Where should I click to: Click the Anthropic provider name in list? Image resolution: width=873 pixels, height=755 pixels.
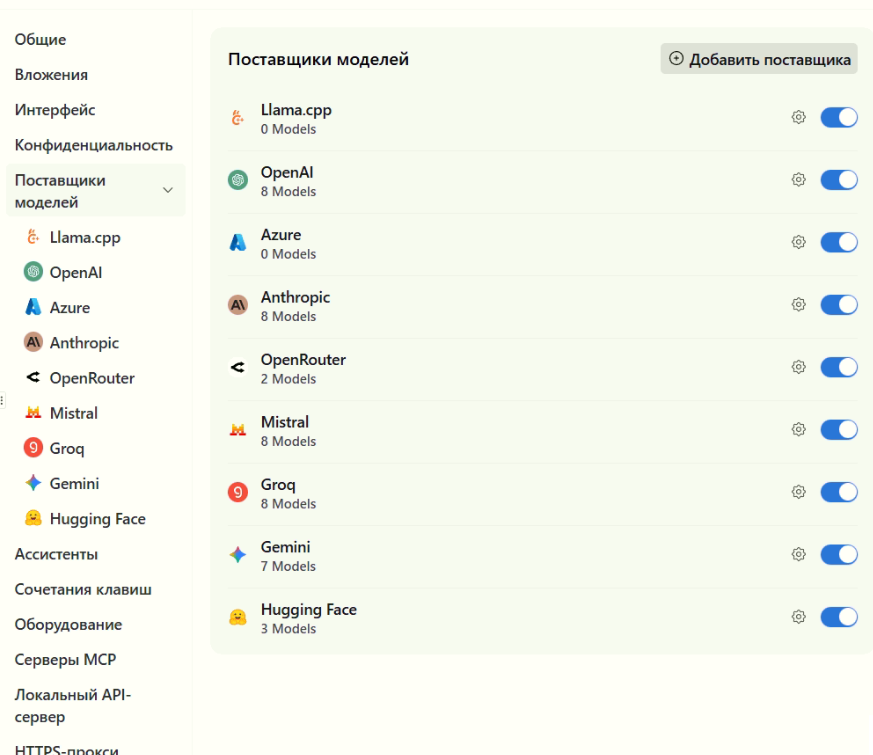[295, 297]
